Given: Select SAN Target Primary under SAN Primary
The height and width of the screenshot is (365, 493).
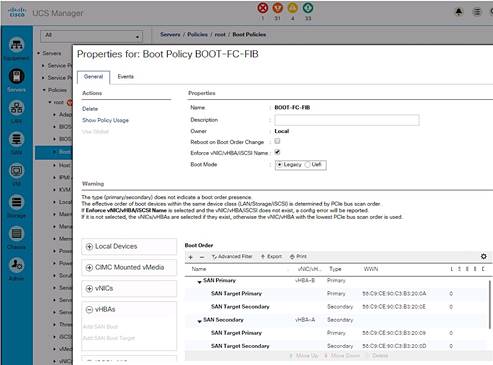Looking at the screenshot, I should (236, 294).
